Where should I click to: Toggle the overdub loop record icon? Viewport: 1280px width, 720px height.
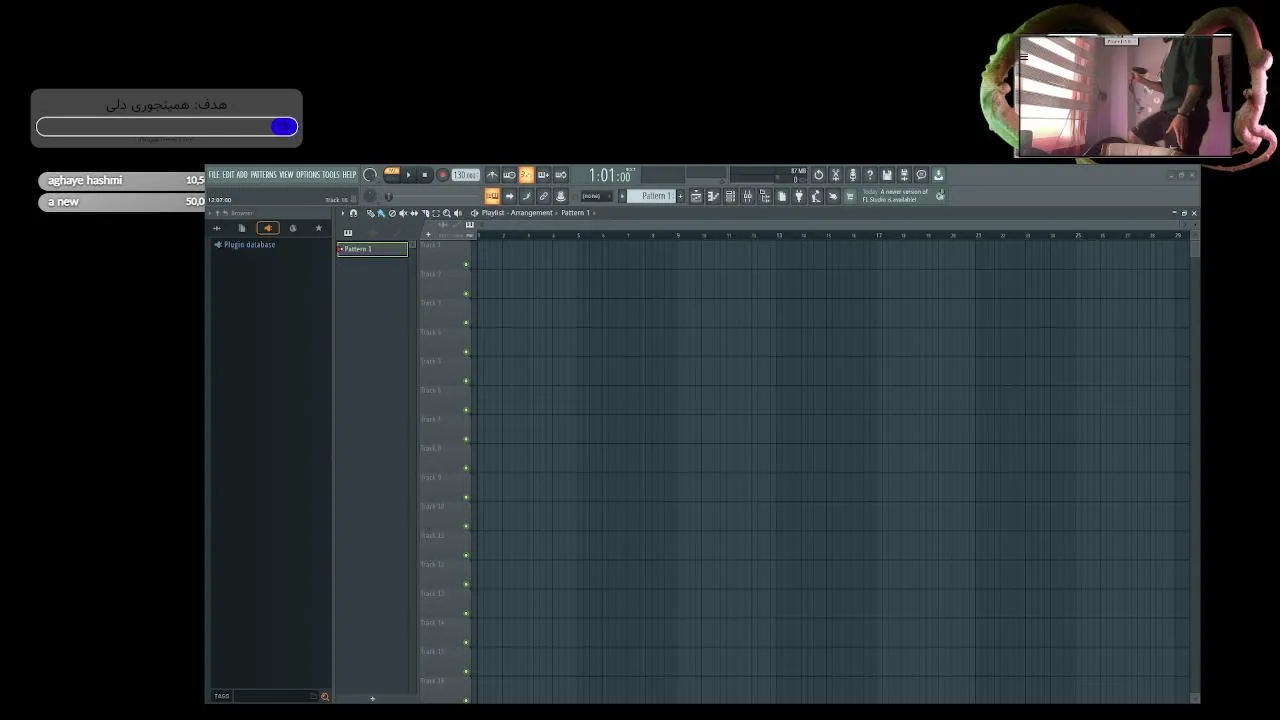[543, 175]
